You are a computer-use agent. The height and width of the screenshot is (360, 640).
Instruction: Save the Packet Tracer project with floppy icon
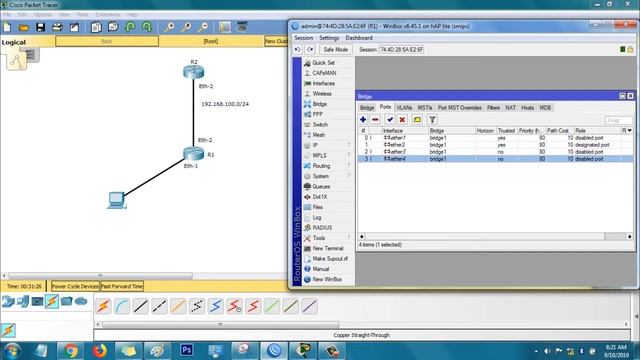coord(40,27)
